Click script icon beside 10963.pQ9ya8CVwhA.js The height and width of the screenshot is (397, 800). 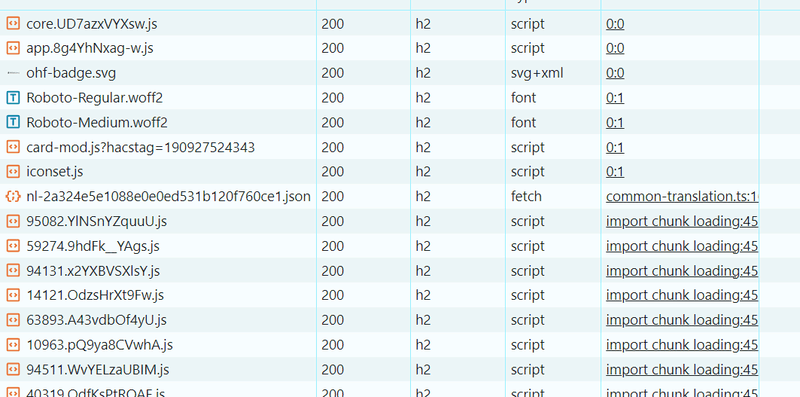click(13, 344)
